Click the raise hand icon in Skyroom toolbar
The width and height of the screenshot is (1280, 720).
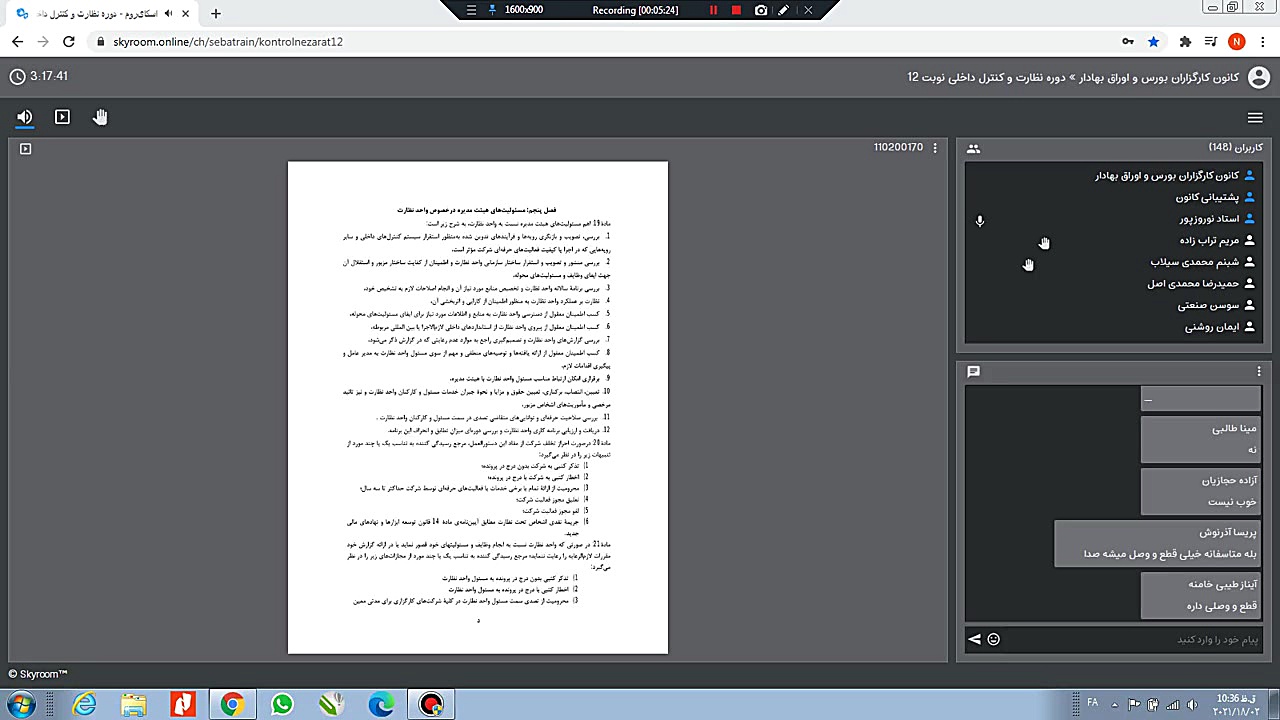pos(100,117)
